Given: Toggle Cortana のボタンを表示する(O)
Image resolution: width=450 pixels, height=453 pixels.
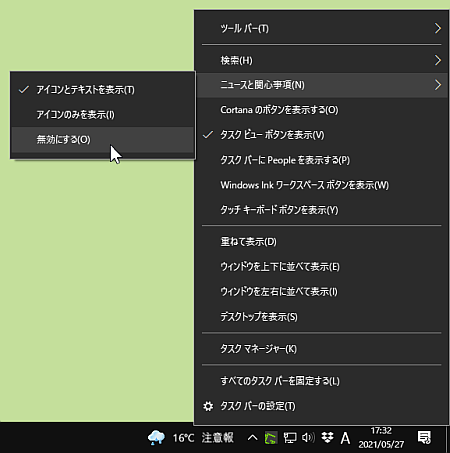Looking at the screenshot, I should tap(322, 110).
